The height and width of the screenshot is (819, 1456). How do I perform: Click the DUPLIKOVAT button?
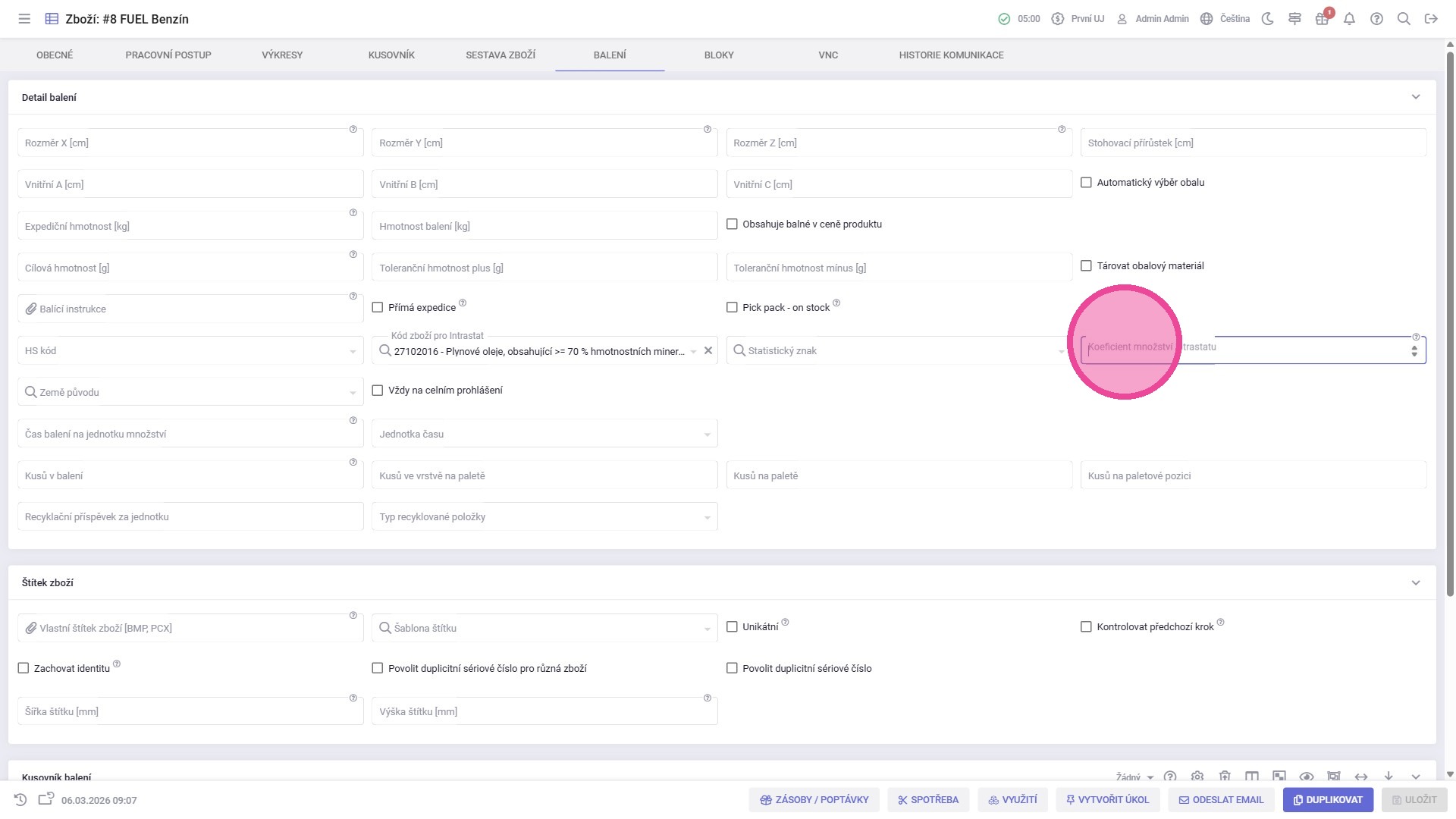(1327, 799)
